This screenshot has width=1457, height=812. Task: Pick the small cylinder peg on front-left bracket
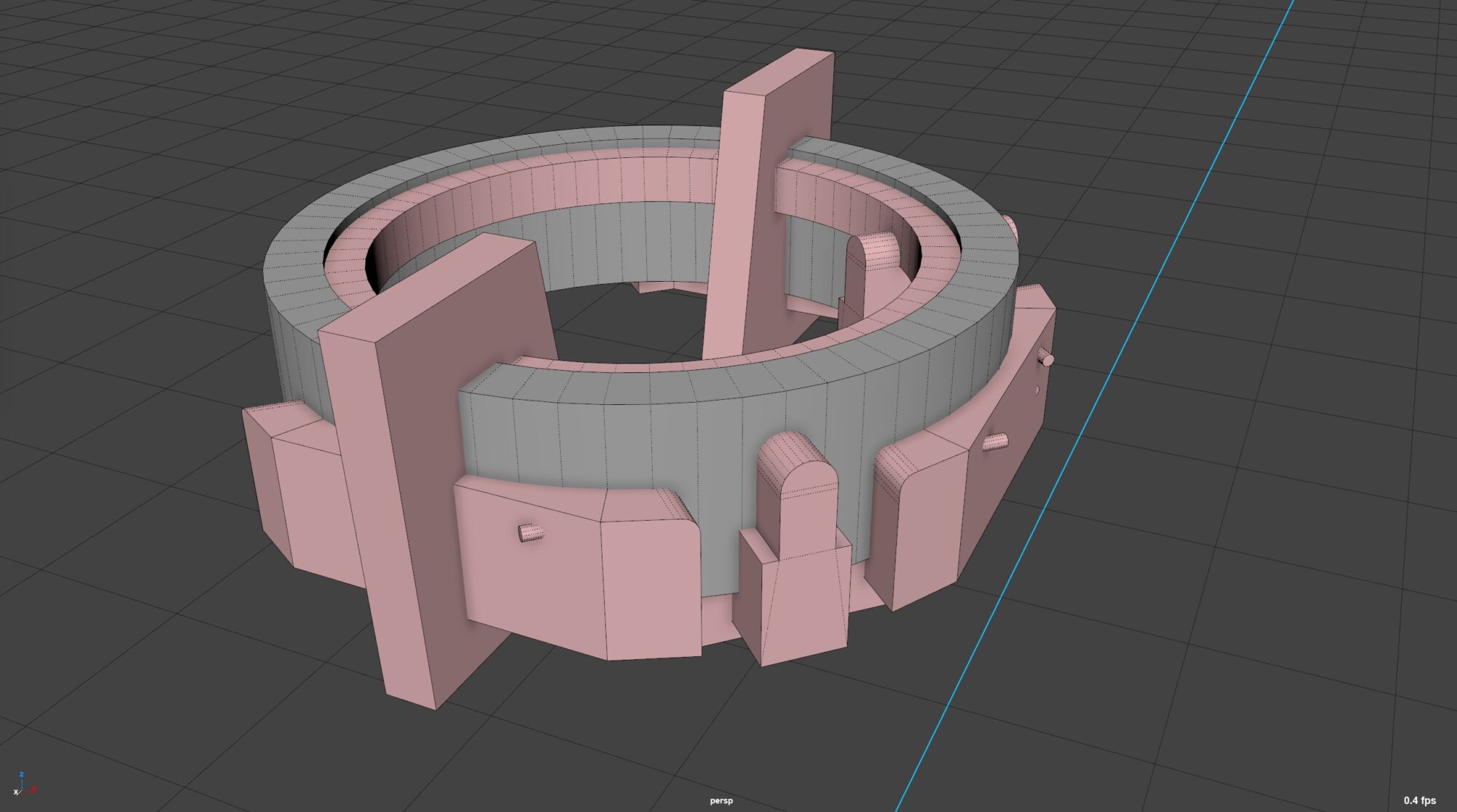coord(530,532)
